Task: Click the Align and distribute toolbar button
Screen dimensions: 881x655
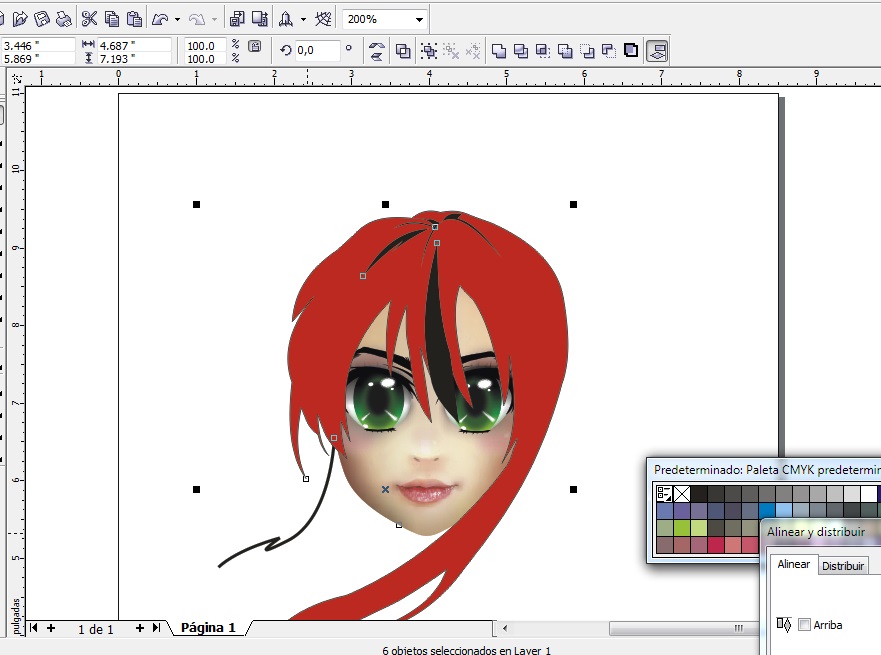Action: point(657,51)
